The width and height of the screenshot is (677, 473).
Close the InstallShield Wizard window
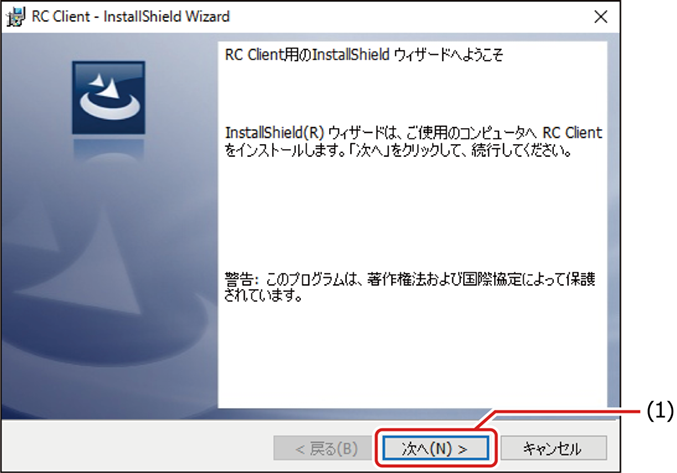coord(601,17)
